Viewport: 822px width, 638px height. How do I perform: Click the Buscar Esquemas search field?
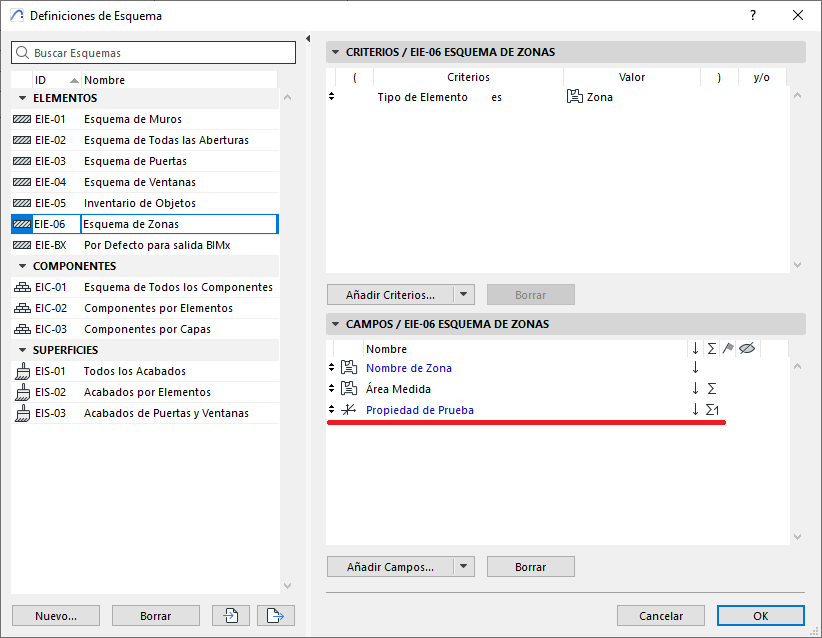click(x=154, y=52)
